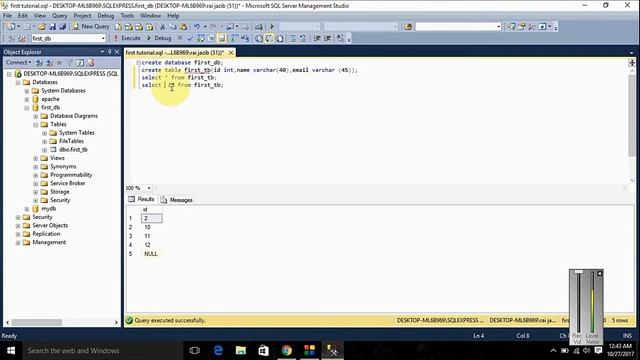The width and height of the screenshot is (640, 360).
Task: Expand the Database Diagrams folder
Action: pyautogui.click(x=36, y=116)
